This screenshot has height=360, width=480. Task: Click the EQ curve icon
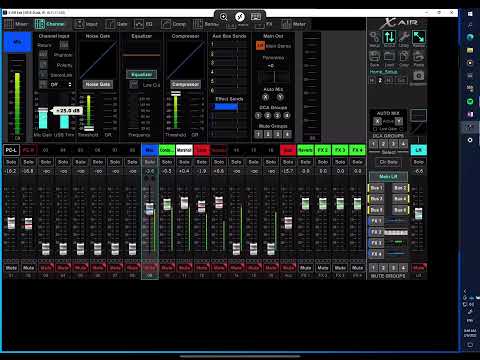click(x=139, y=24)
